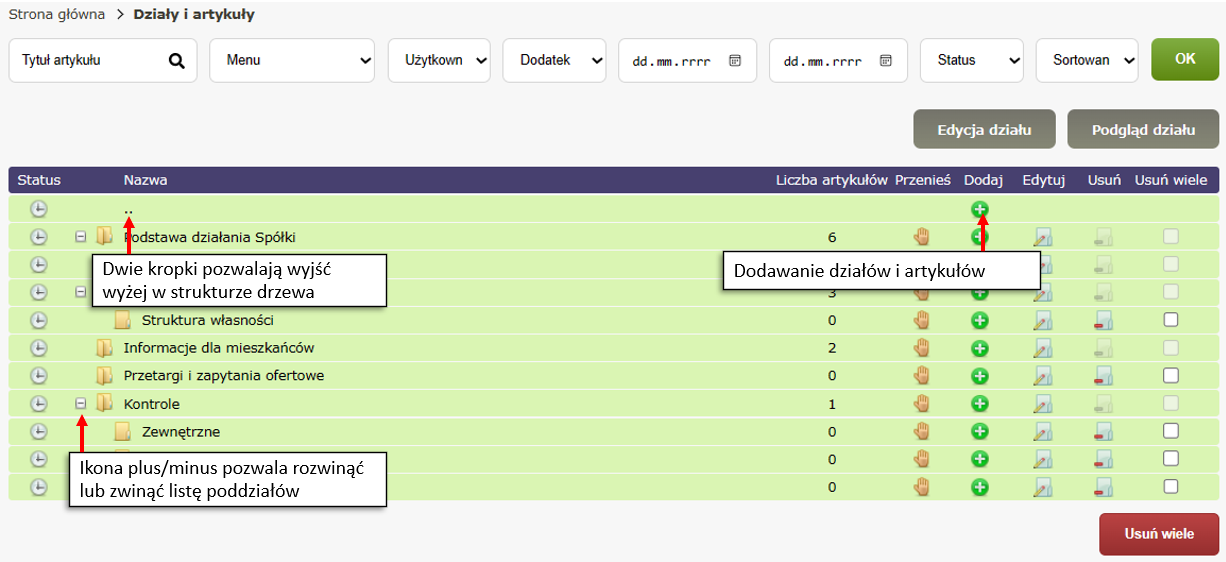Viewport: 1226px width, 562px height.
Task: Open the Status dropdown filter
Action: pos(971,60)
